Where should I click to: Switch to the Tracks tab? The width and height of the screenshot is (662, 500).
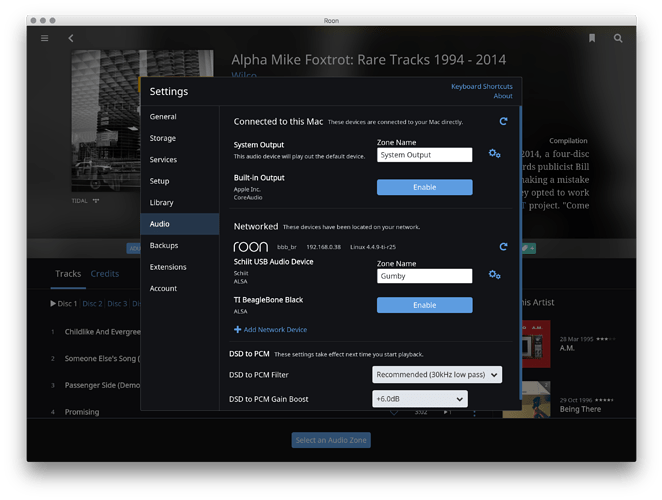[68, 274]
